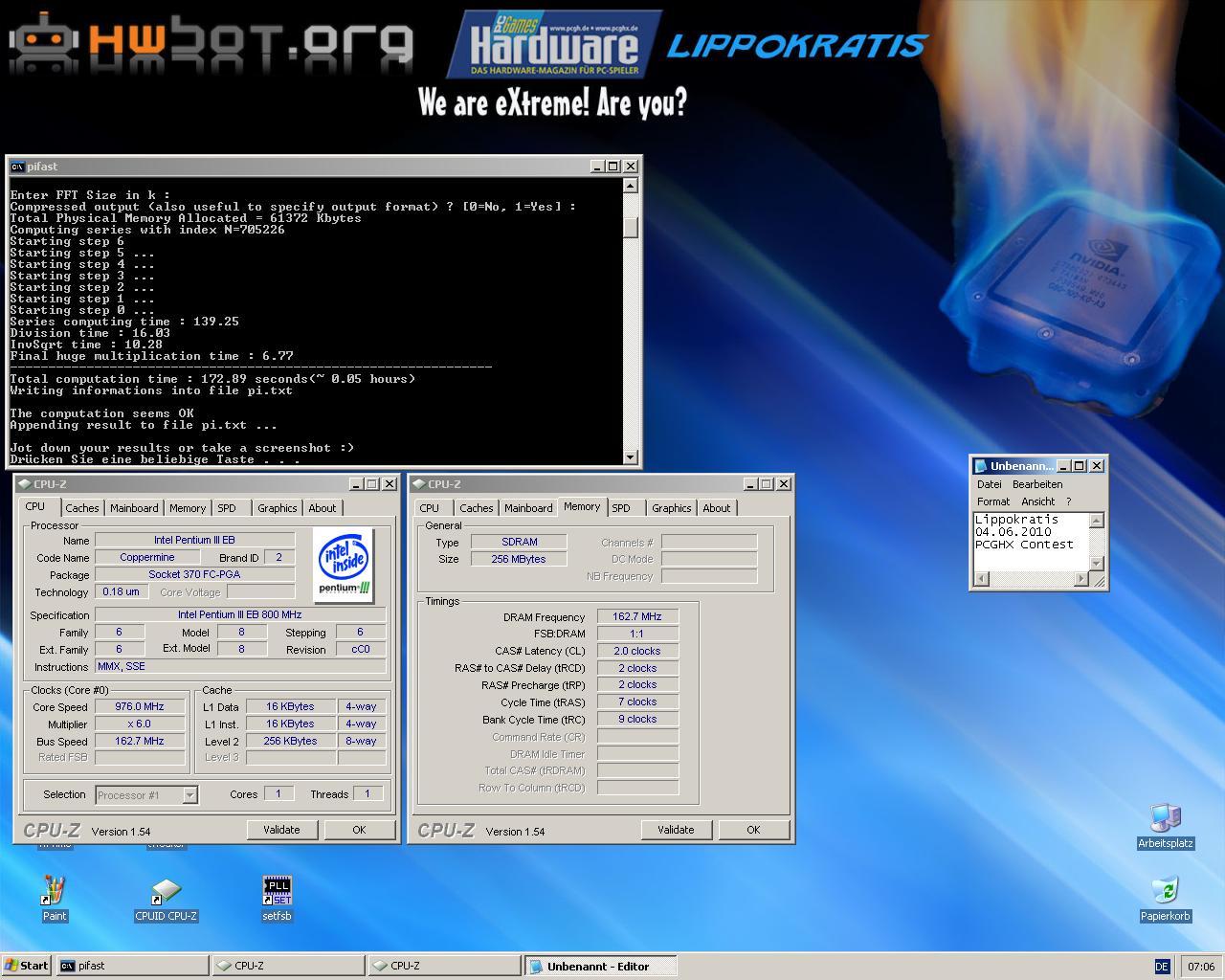Image resolution: width=1225 pixels, height=980 pixels.
Task: Click the left CPU-Z window title icon
Action: 24,484
